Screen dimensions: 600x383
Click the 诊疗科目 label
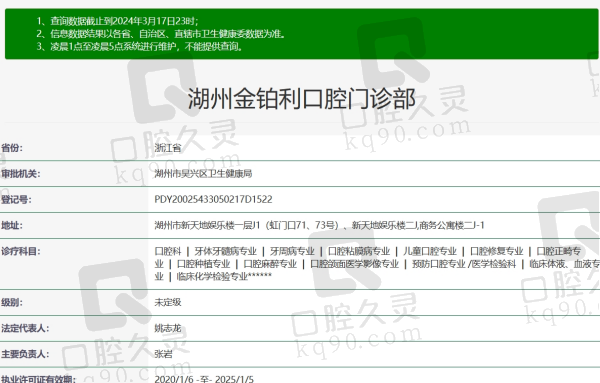click(x=20, y=251)
